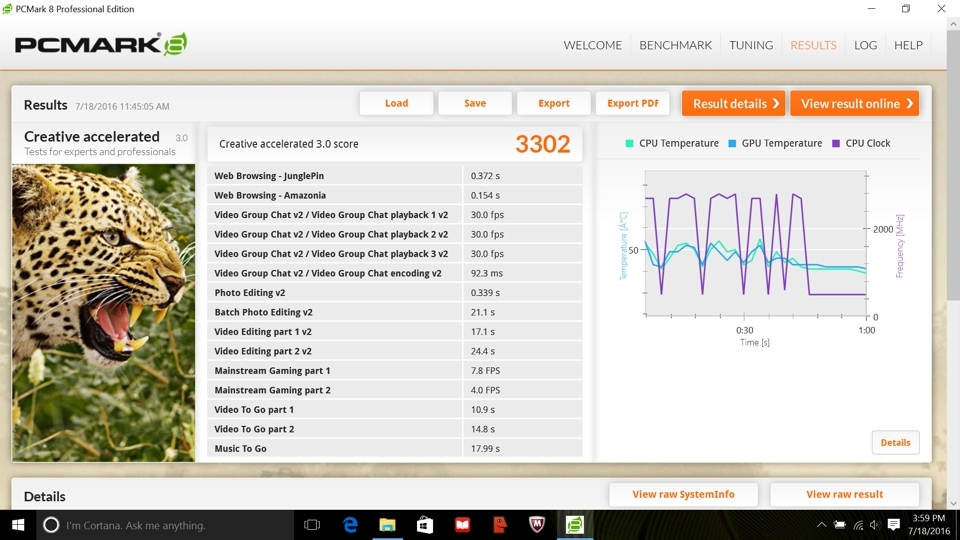
Task: Switch to the BENCHMARK tab
Action: [x=675, y=45]
